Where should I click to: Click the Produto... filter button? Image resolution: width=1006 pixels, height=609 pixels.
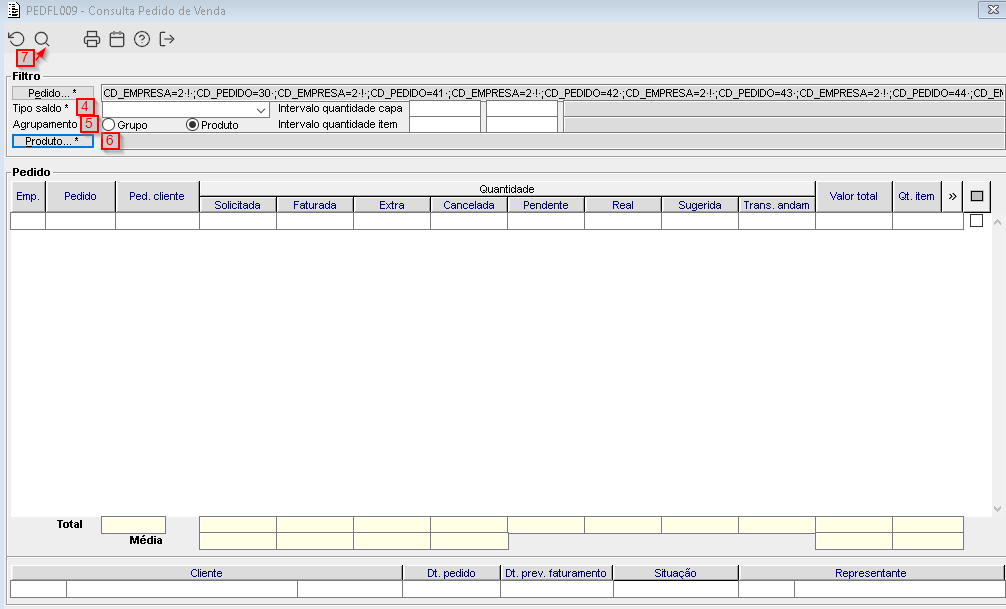tap(53, 141)
